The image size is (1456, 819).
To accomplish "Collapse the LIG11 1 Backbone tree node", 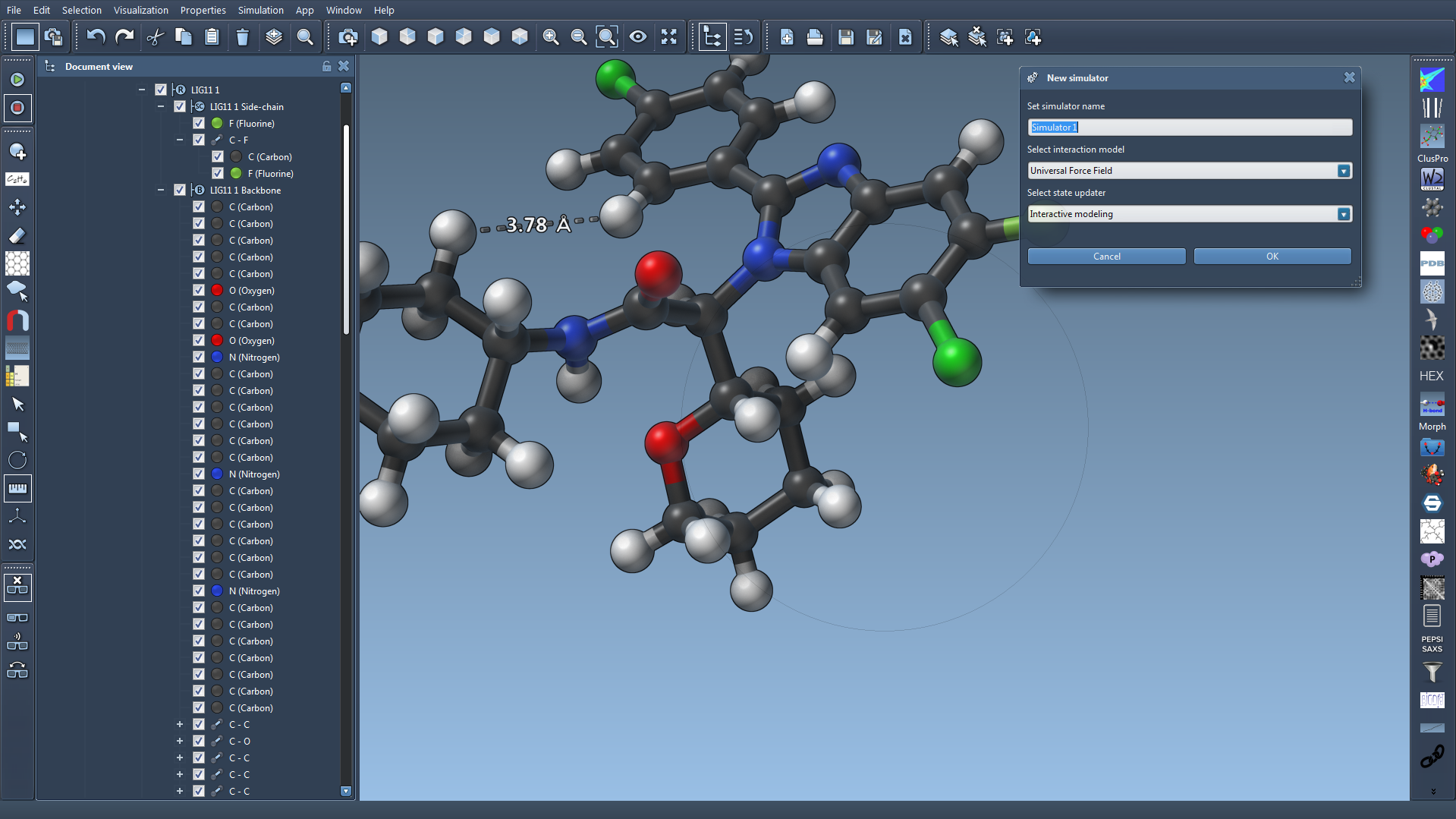I will pos(161,190).
